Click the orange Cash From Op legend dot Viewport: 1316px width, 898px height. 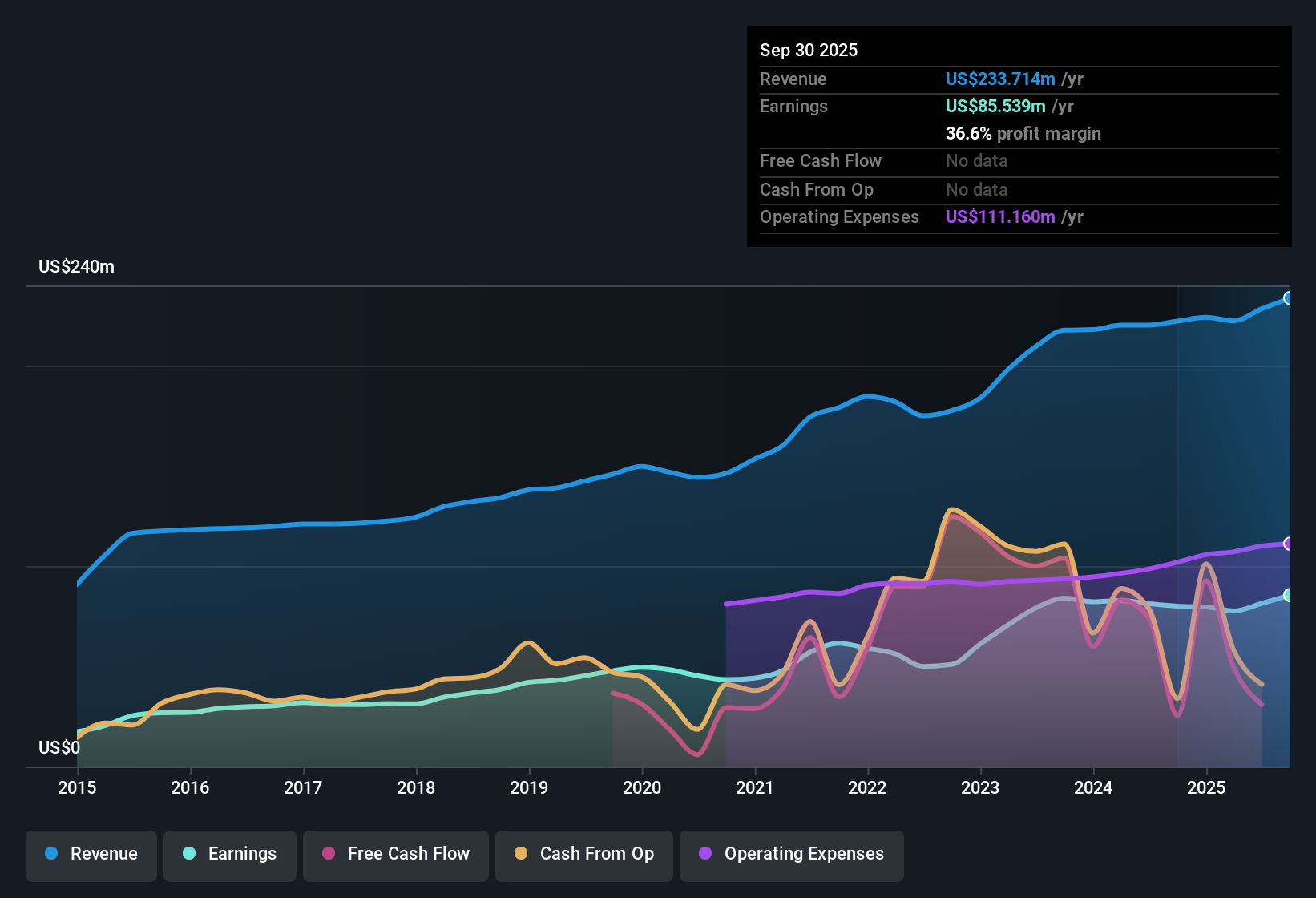point(521,853)
